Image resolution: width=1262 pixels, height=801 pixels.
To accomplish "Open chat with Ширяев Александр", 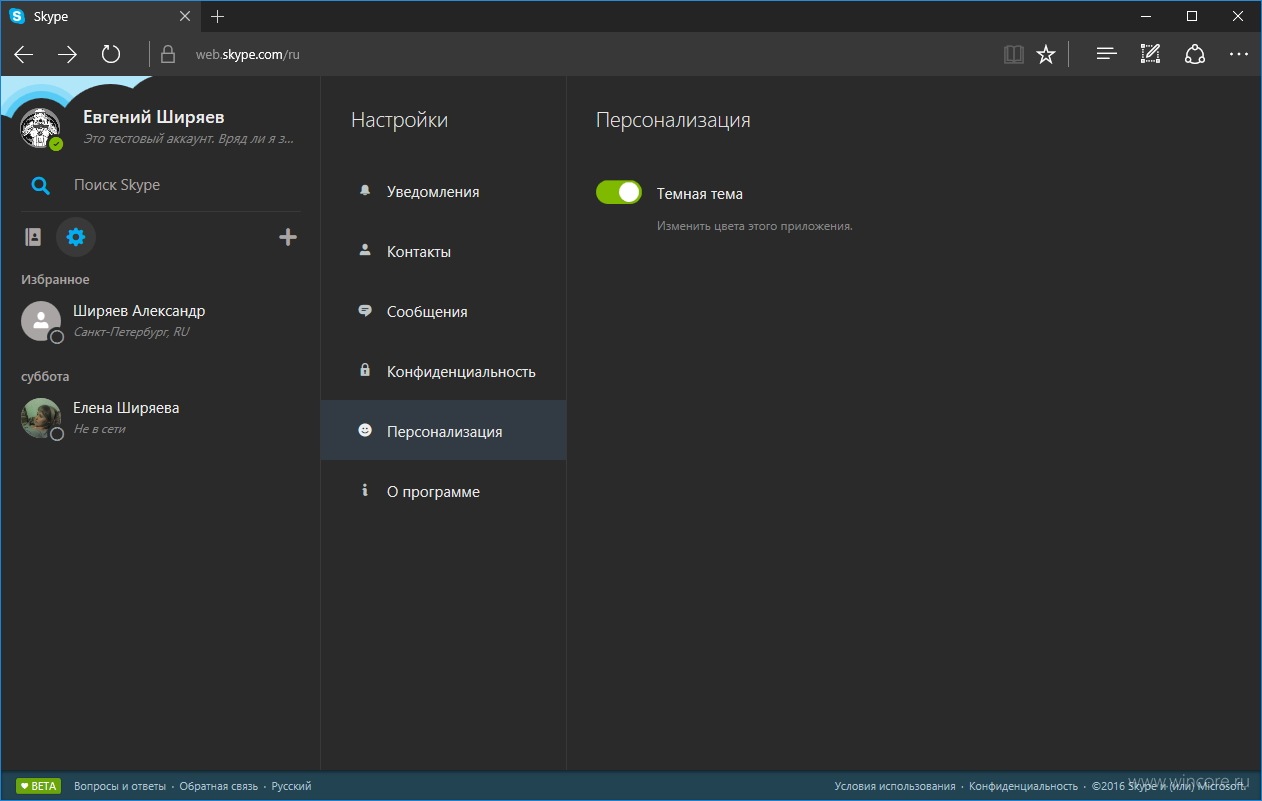I will point(160,321).
